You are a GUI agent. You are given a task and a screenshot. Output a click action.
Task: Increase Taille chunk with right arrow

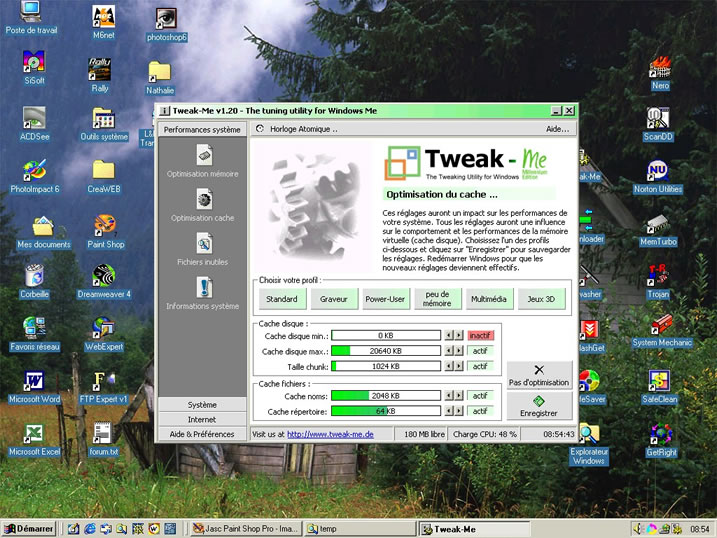coord(459,367)
